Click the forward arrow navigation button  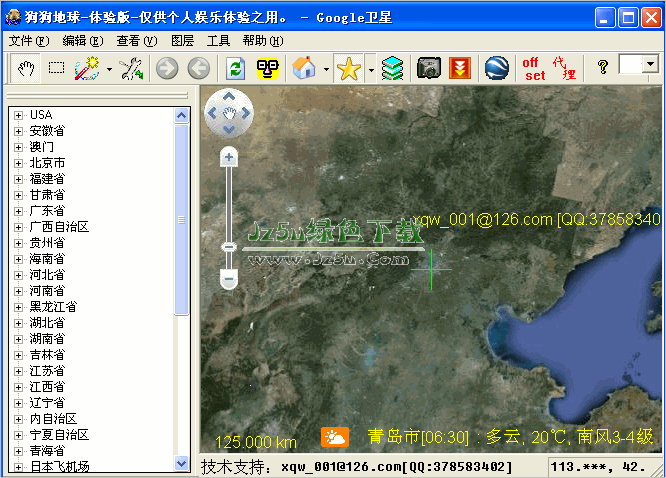[167, 68]
